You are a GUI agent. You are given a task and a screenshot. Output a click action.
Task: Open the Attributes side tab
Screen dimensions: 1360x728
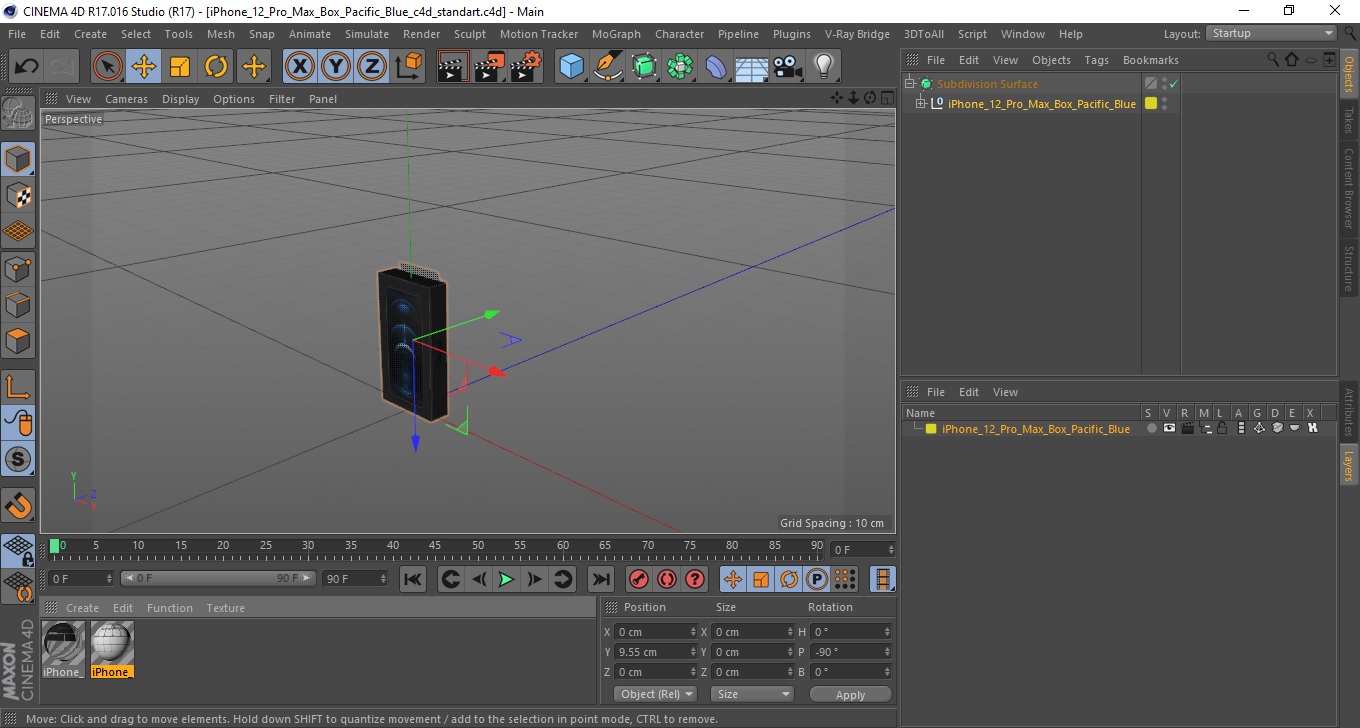click(x=1349, y=413)
